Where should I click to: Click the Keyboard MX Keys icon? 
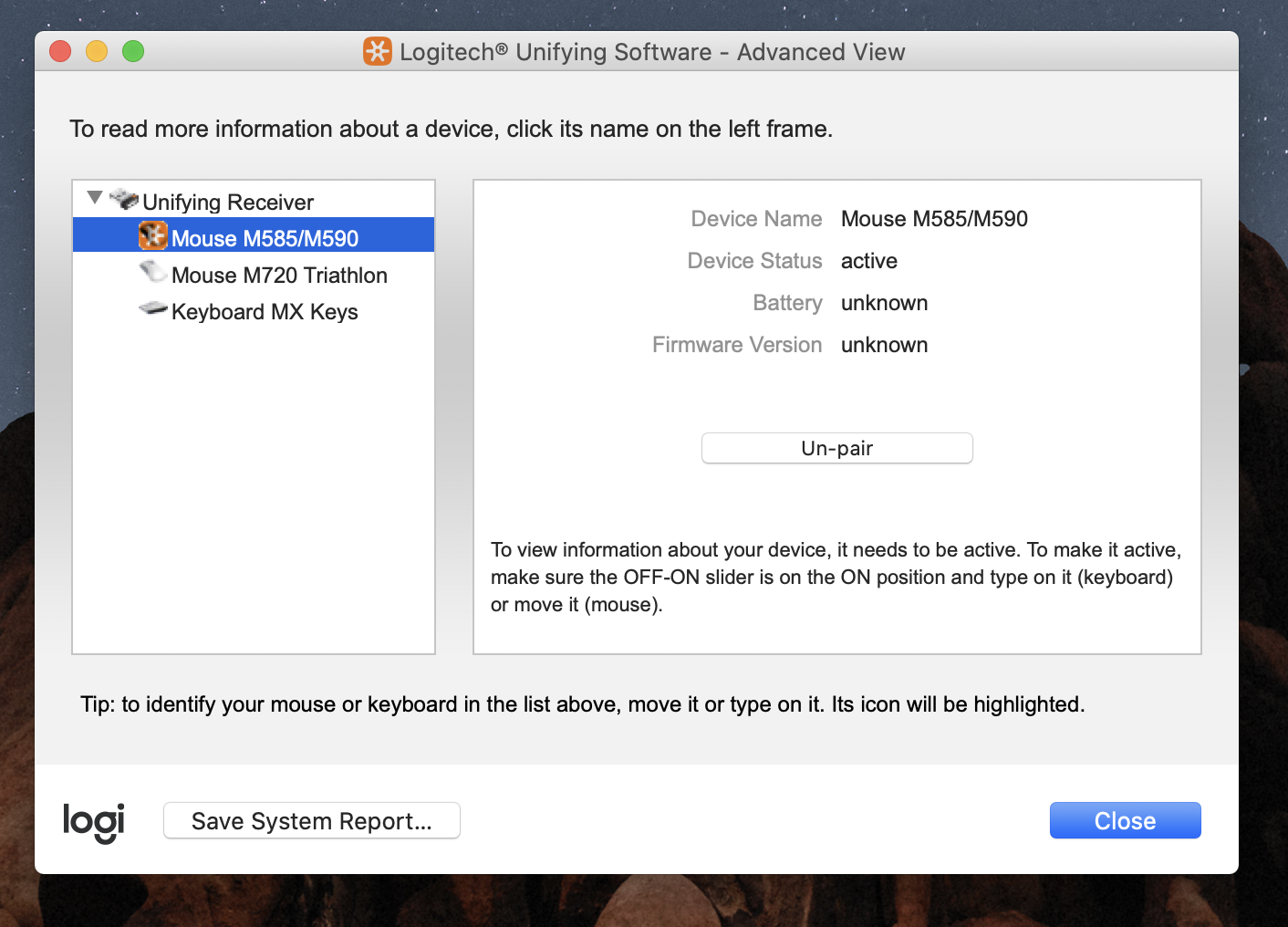tap(152, 308)
